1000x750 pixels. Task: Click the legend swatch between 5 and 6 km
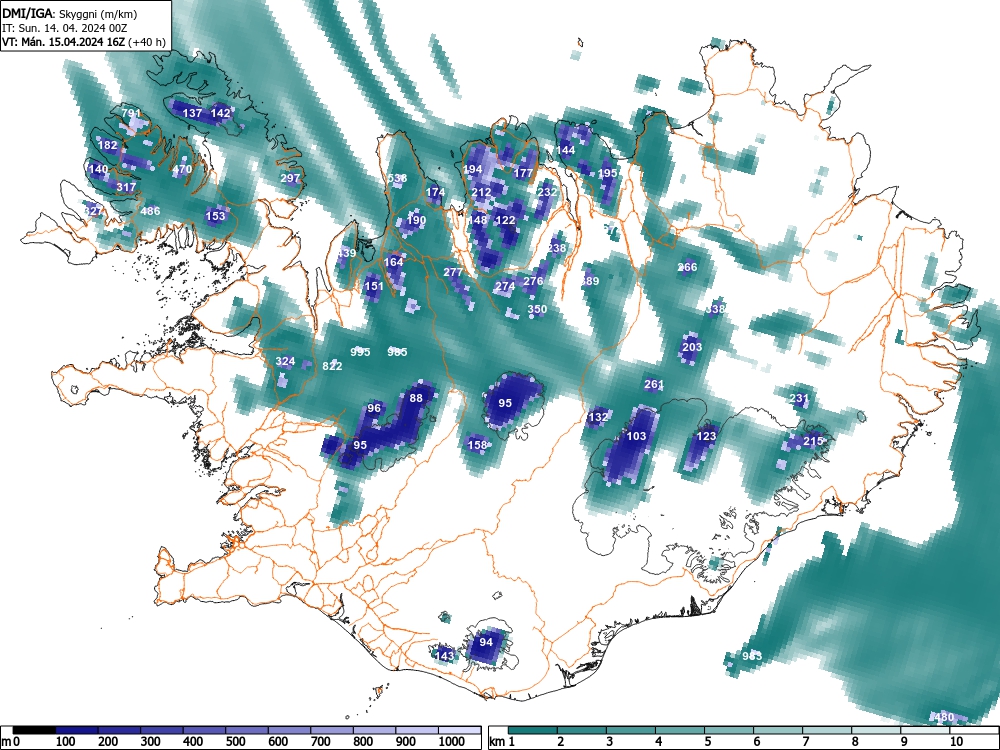[729, 730]
